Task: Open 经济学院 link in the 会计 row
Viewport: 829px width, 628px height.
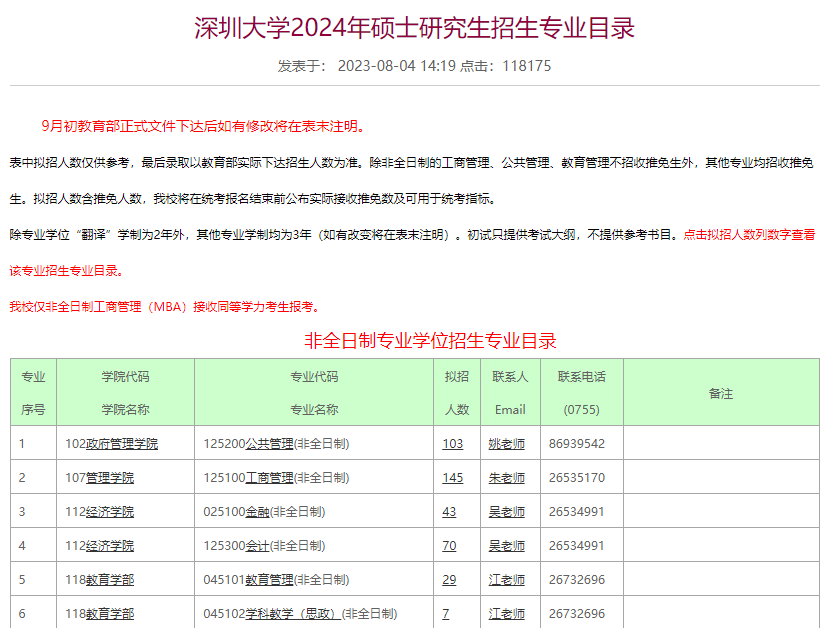Action: tap(109, 546)
